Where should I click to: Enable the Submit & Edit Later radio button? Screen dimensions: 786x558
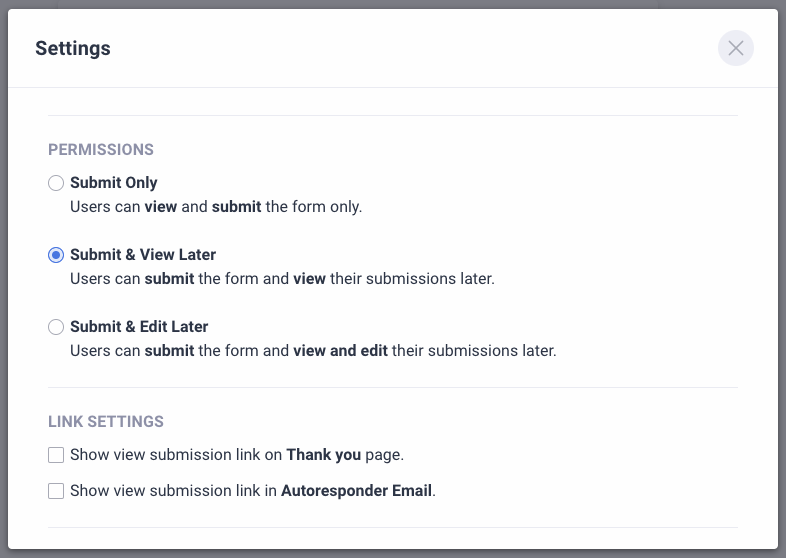pyautogui.click(x=56, y=327)
